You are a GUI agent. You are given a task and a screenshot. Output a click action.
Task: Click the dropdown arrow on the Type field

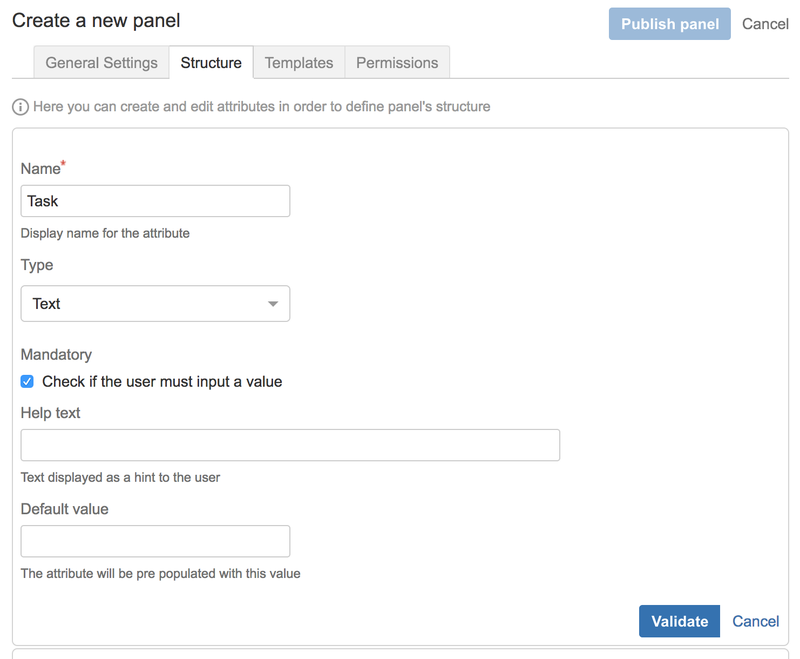(272, 303)
